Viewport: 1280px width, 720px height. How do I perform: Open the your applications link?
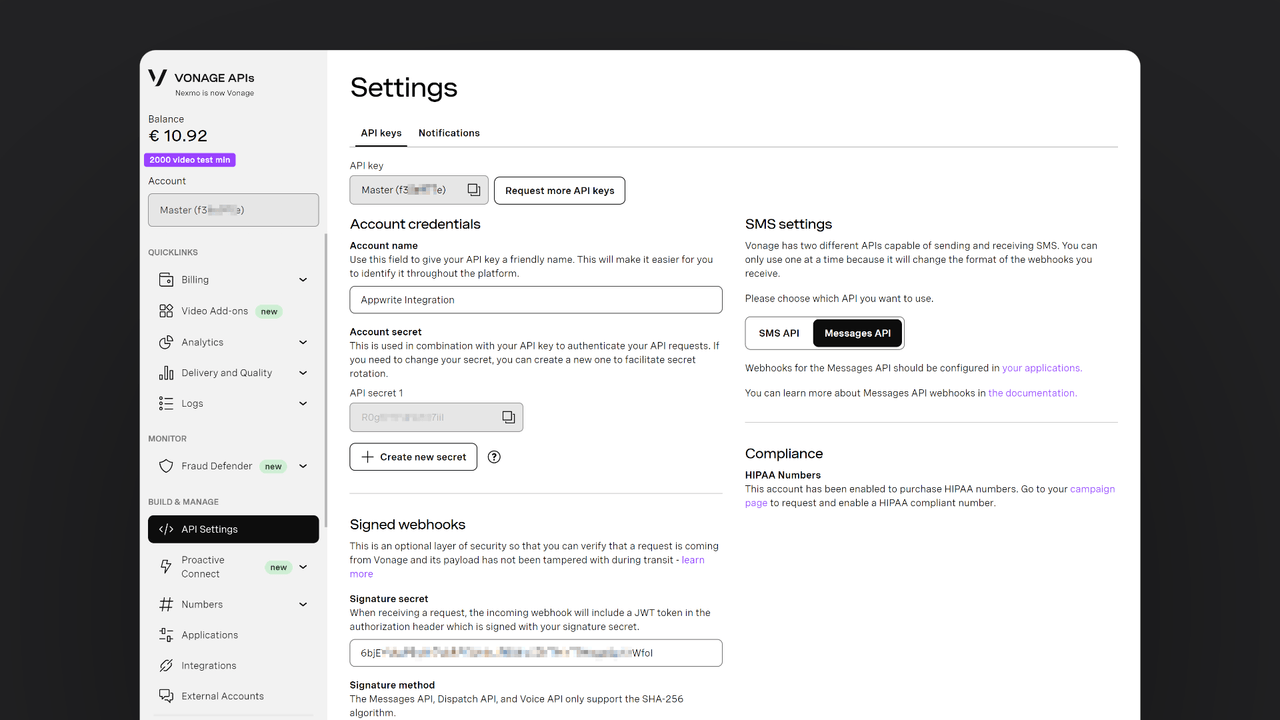click(x=1042, y=368)
